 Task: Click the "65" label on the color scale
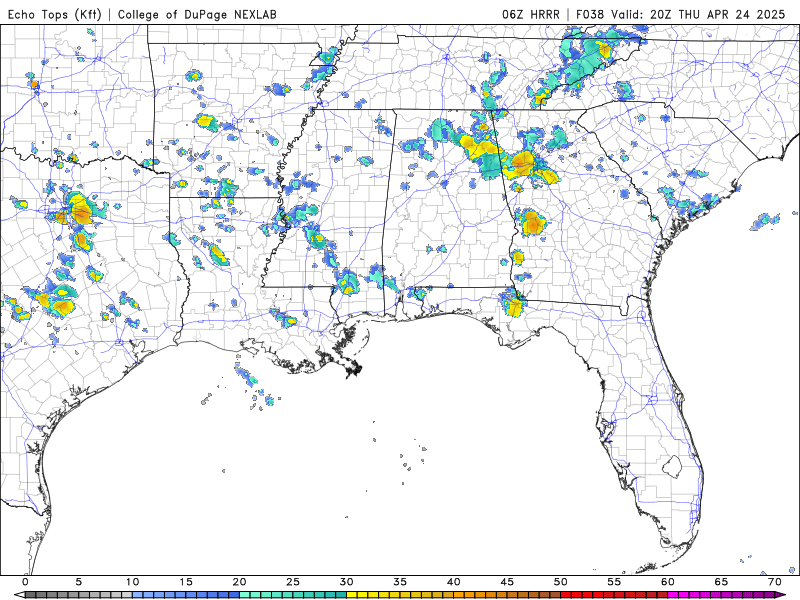(721, 582)
